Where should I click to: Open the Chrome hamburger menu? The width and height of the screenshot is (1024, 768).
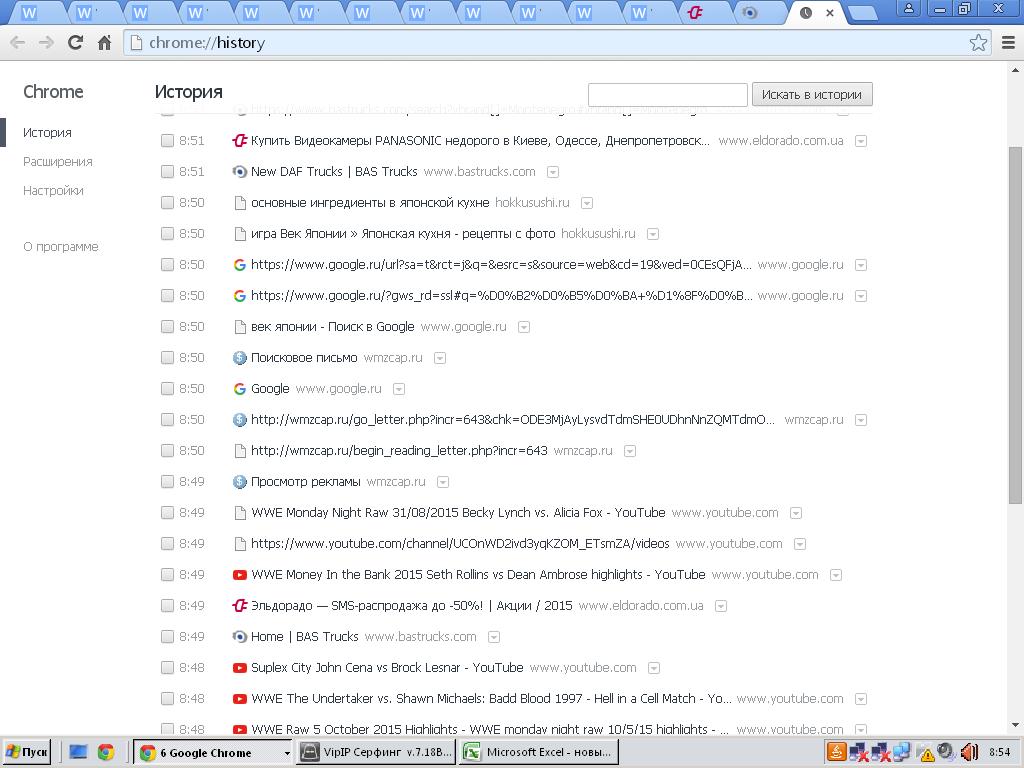[1008, 42]
